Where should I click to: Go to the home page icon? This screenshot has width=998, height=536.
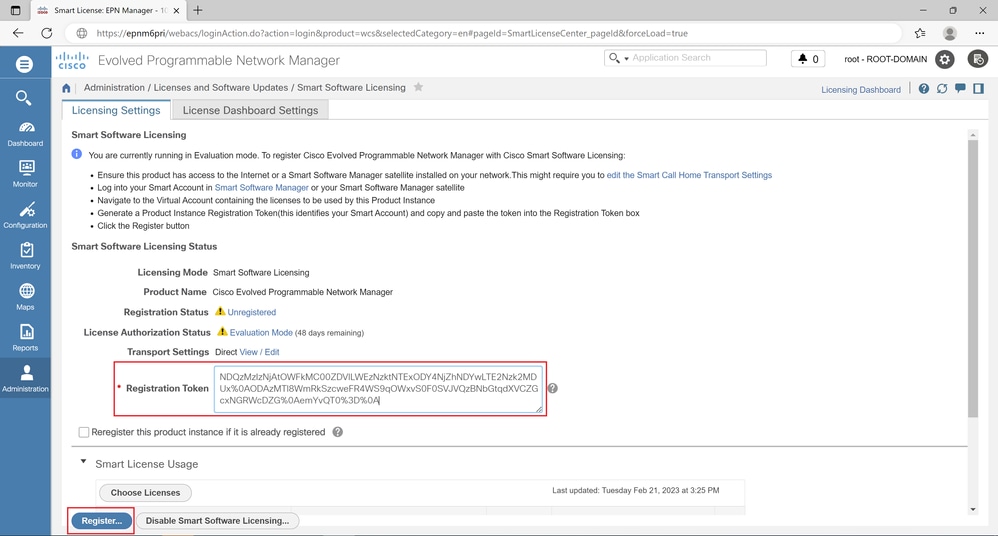pos(66,88)
